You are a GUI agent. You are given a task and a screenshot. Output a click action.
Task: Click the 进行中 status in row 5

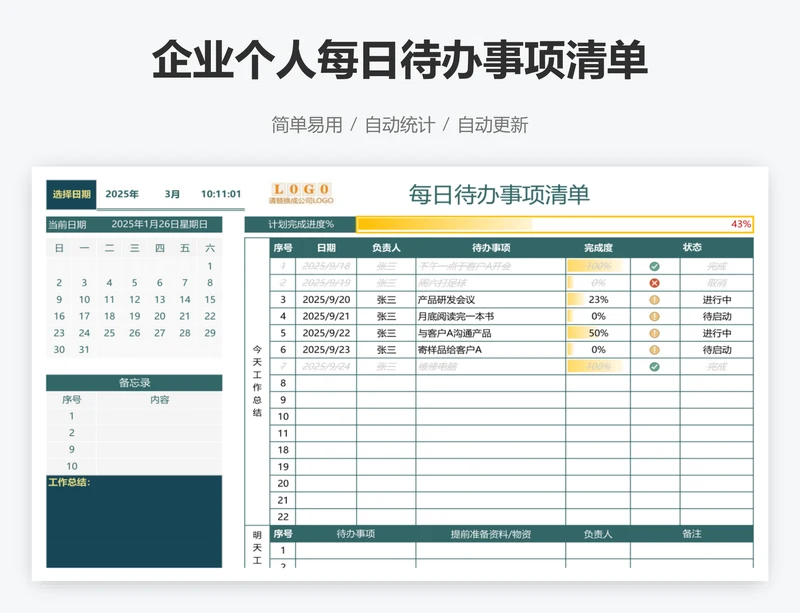716,333
